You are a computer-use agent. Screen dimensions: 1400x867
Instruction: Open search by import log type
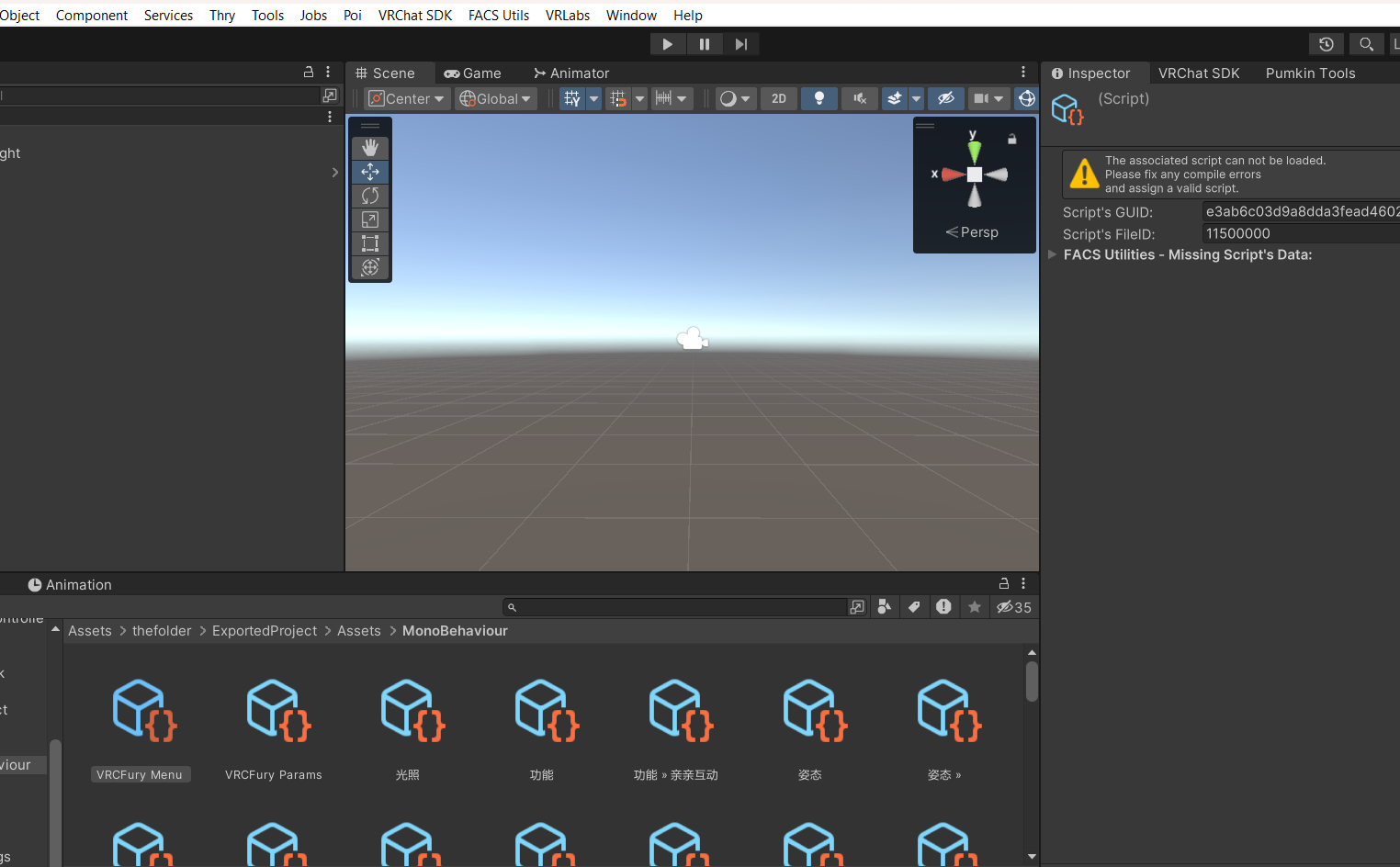[x=943, y=607]
